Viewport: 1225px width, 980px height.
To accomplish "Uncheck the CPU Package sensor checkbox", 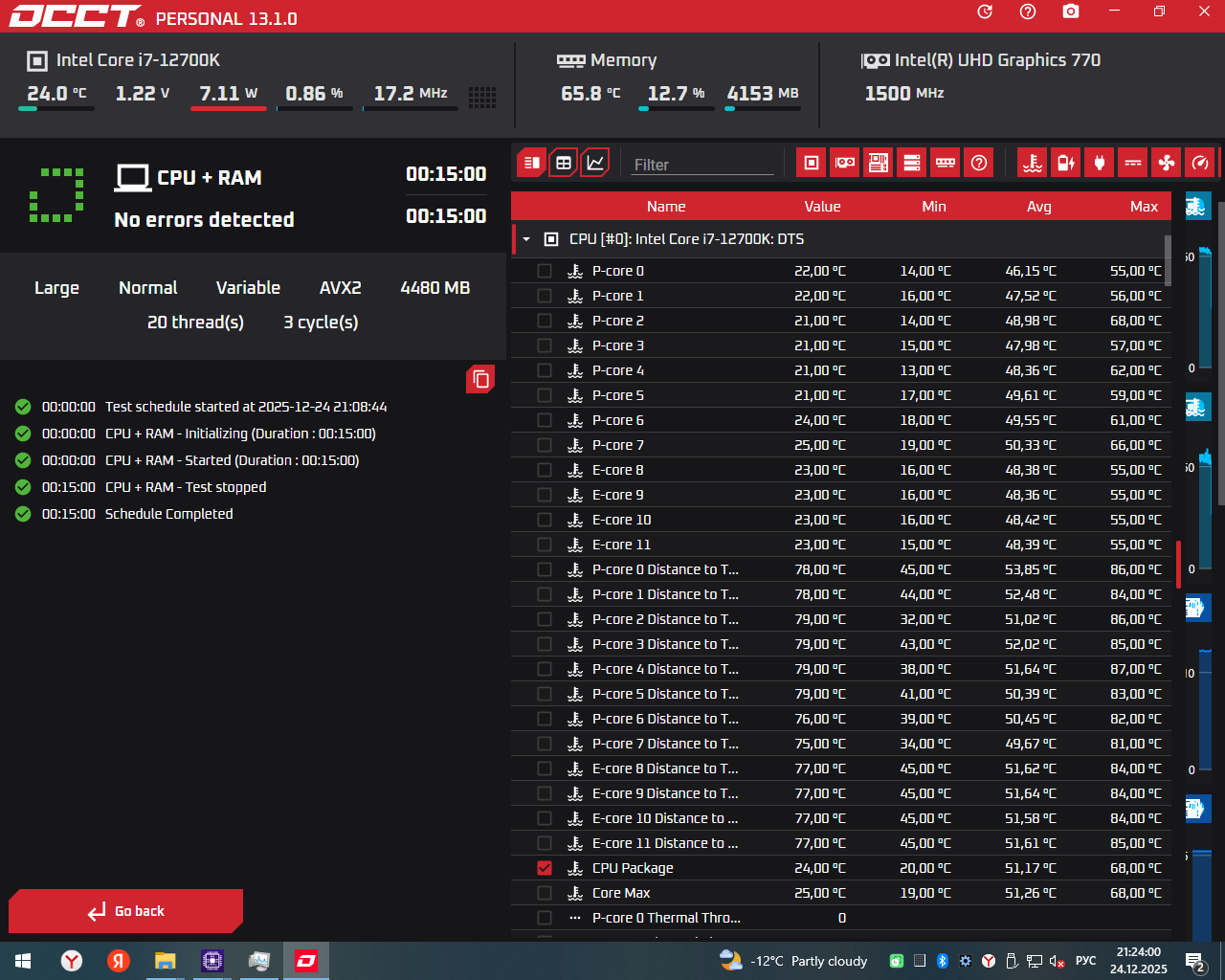I will coord(545,868).
